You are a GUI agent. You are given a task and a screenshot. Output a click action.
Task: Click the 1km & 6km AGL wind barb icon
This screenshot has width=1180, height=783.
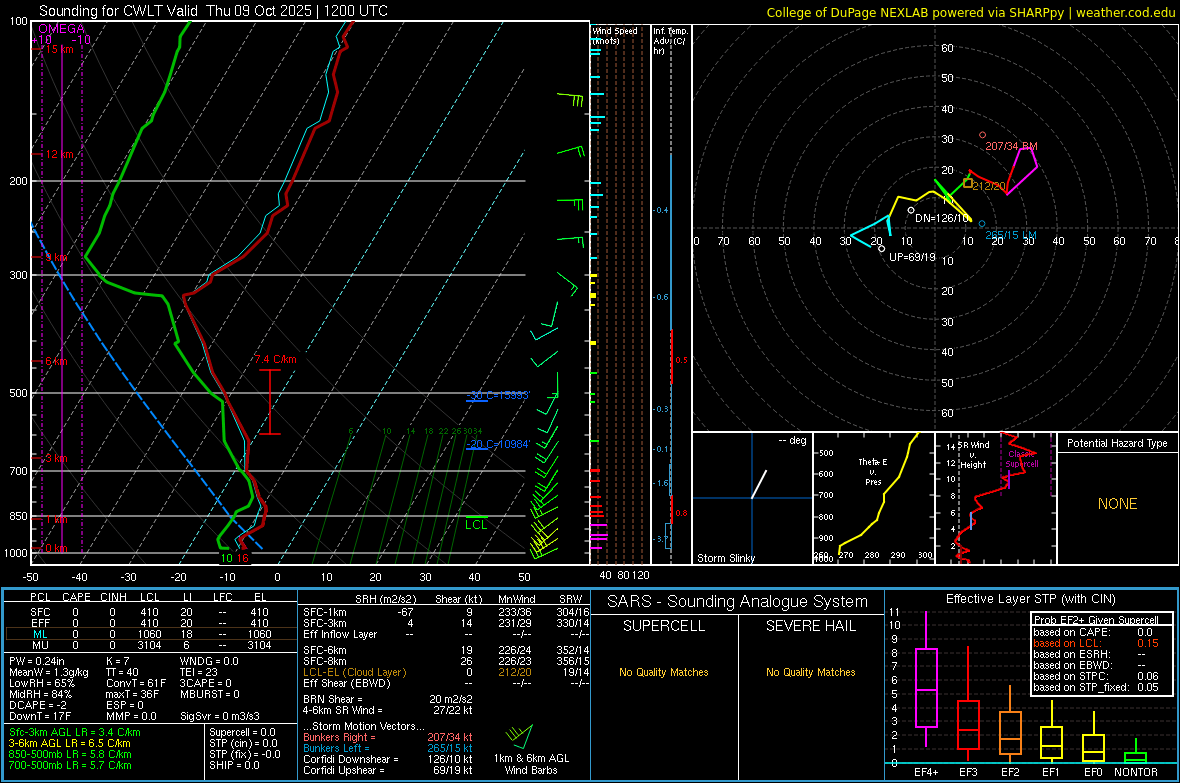(x=519, y=736)
